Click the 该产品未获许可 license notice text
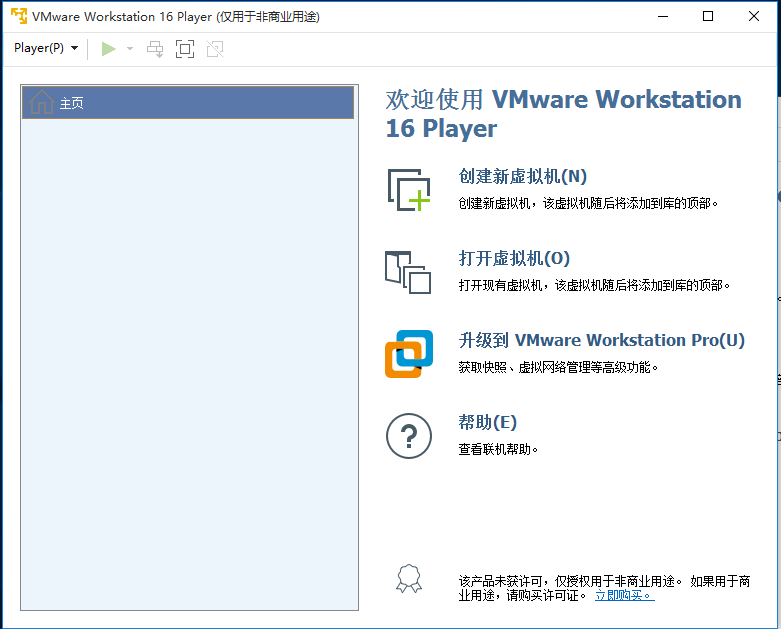Image resolution: width=781 pixels, height=629 pixels. (604, 588)
